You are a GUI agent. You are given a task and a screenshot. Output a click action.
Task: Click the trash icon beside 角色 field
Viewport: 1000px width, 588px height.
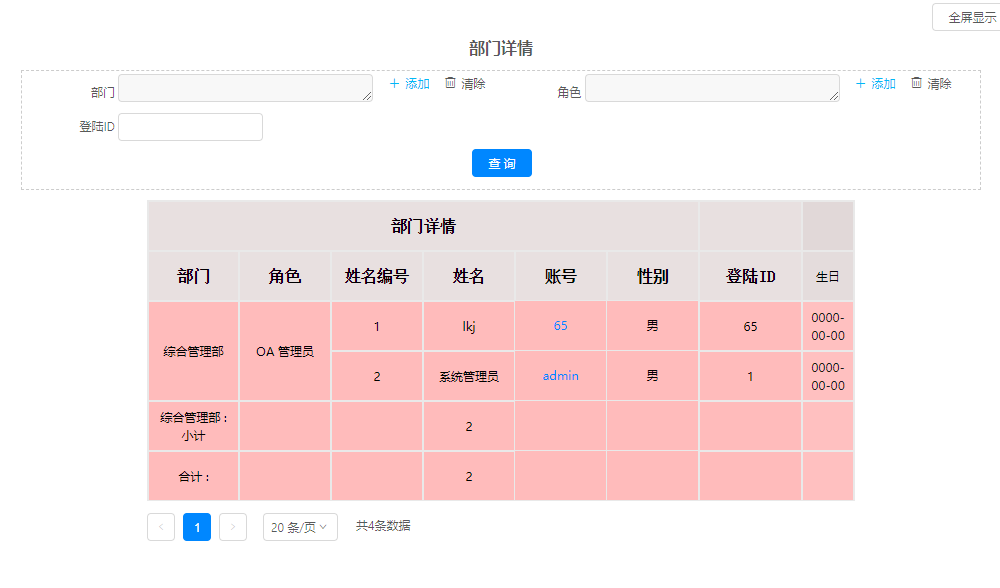(x=916, y=83)
